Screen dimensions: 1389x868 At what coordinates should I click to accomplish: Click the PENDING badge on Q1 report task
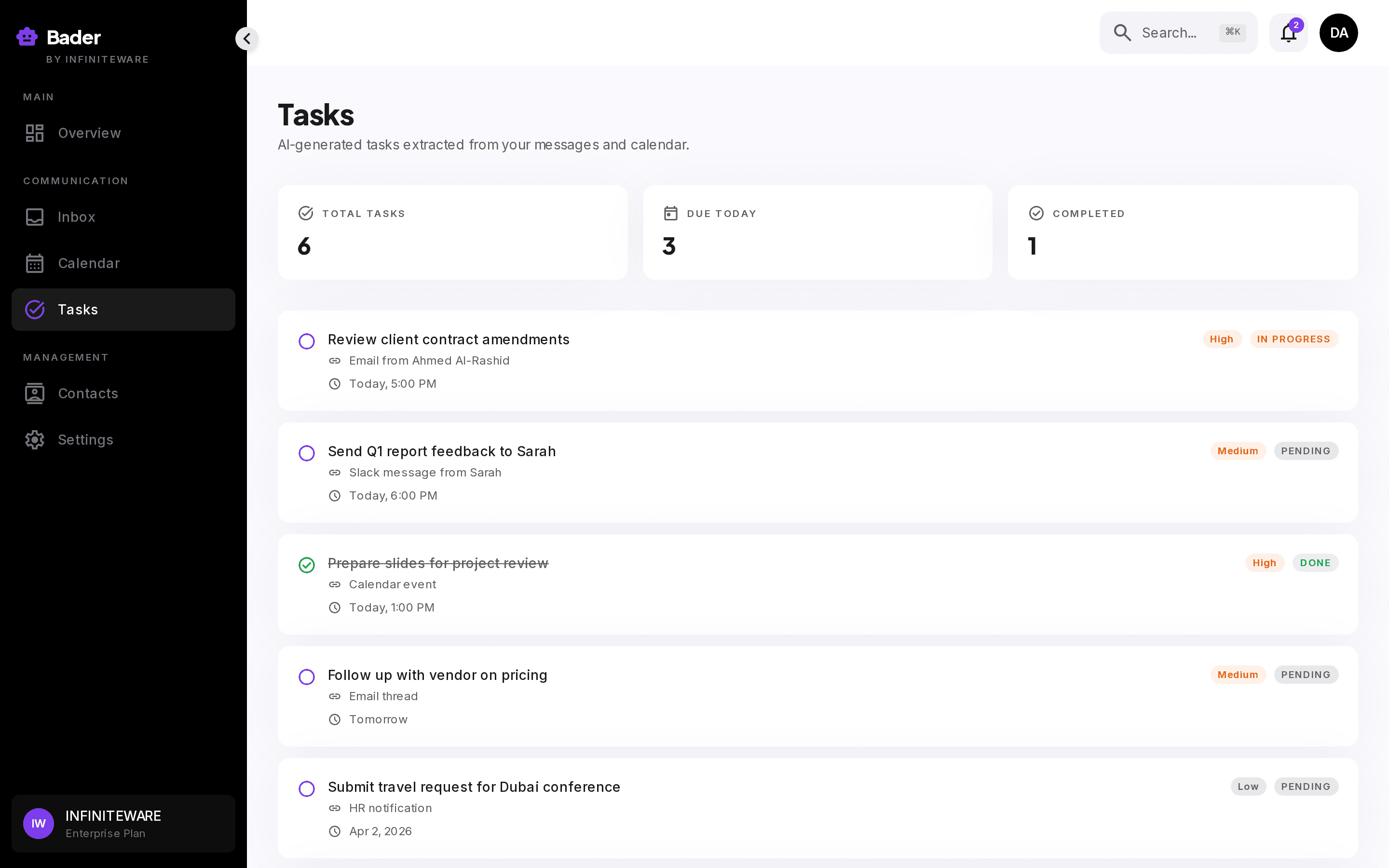click(1306, 451)
